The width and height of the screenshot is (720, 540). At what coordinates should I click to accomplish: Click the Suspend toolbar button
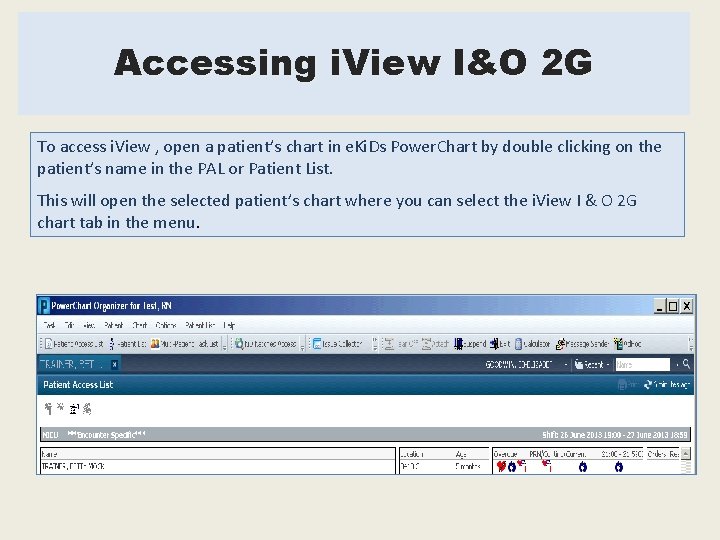(470, 343)
